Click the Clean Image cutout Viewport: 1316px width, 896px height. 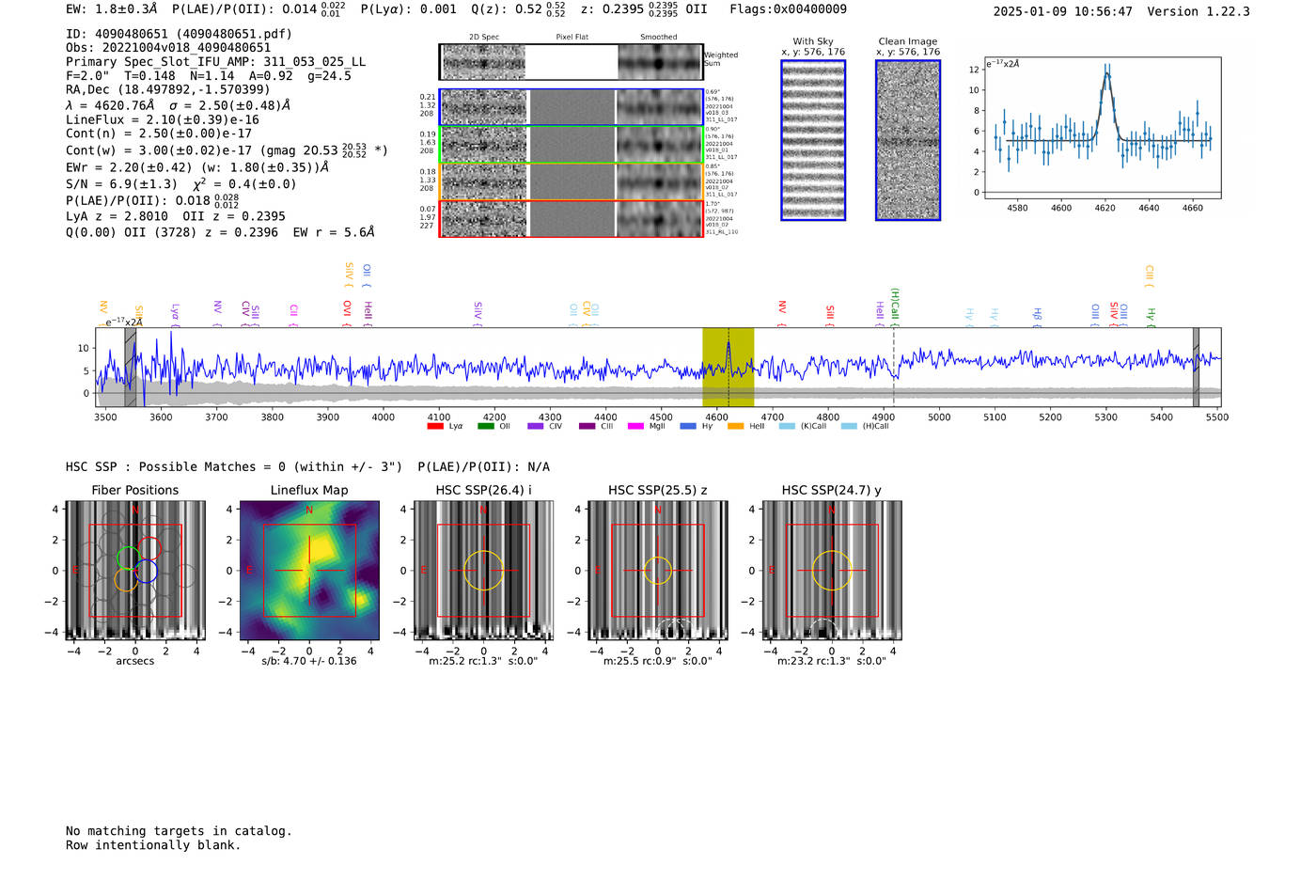click(908, 140)
